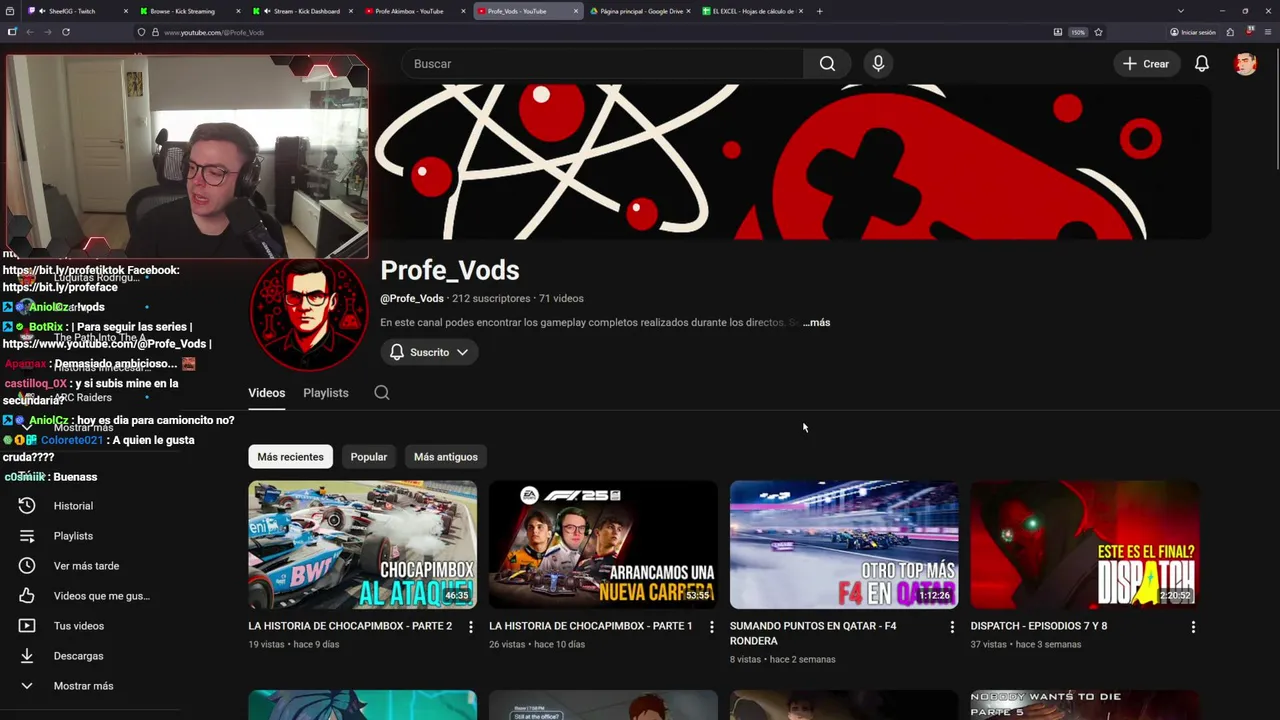The width and height of the screenshot is (1280, 720).
Task: Open La Historia de Chocapimbox - Parte 1 title
Action: pos(590,626)
